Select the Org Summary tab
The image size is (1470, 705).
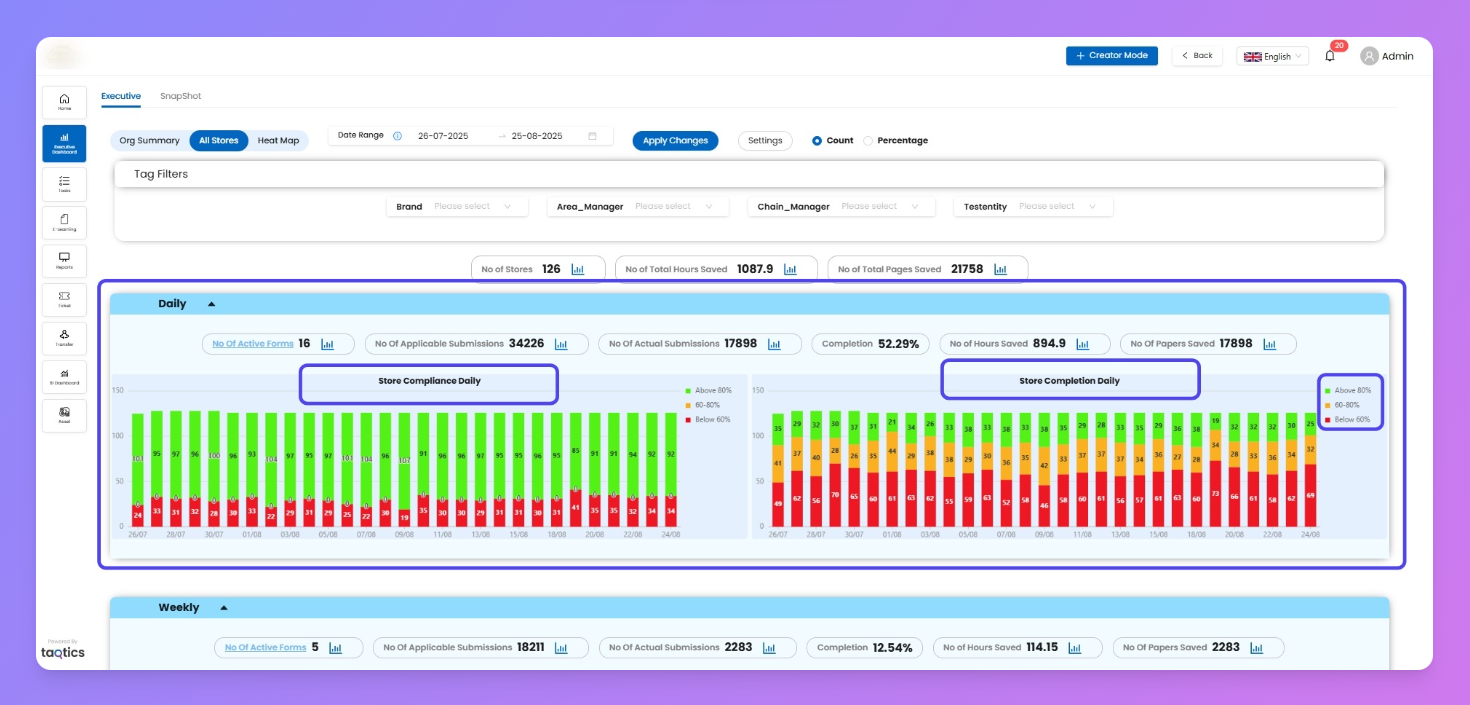coord(149,141)
